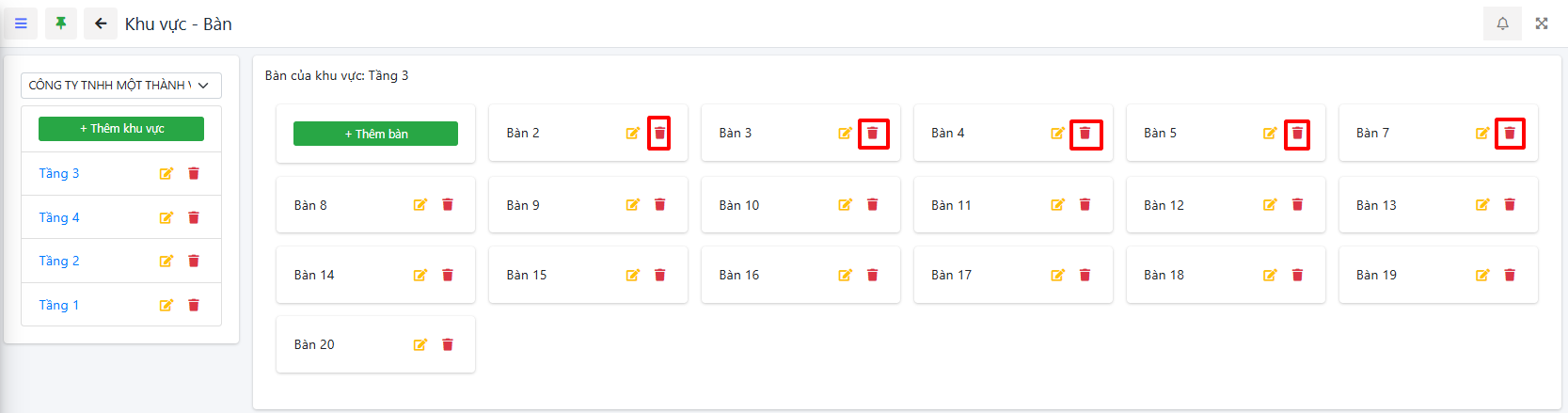The width and height of the screenshot is (1568, 413).
Task: Toggle fullscreen expand icon
Action: pos(1542,24)
